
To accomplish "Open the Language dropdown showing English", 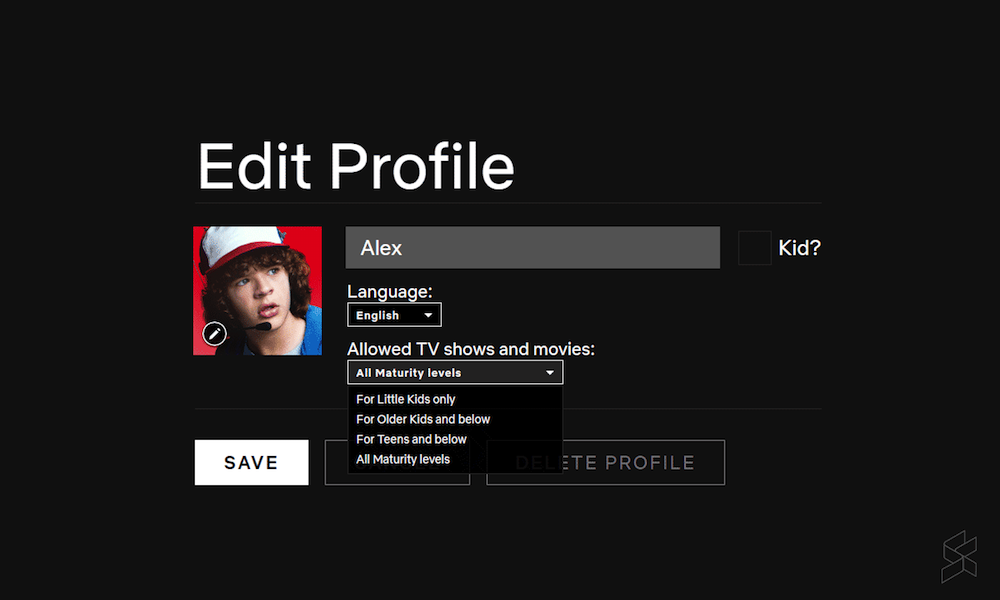I will point(394,314).
